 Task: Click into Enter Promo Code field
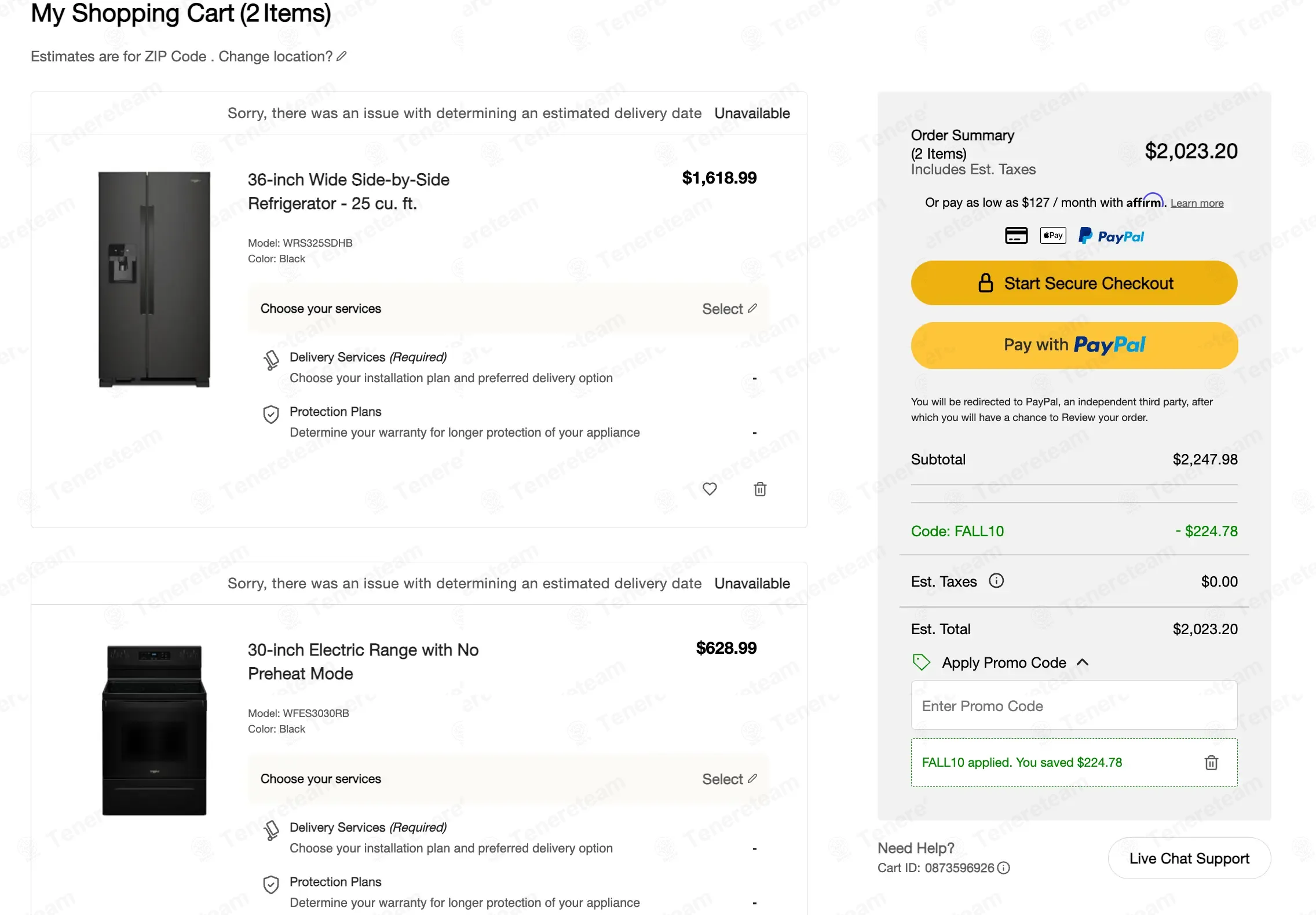pyautogui.click(x=1074, y=705)
